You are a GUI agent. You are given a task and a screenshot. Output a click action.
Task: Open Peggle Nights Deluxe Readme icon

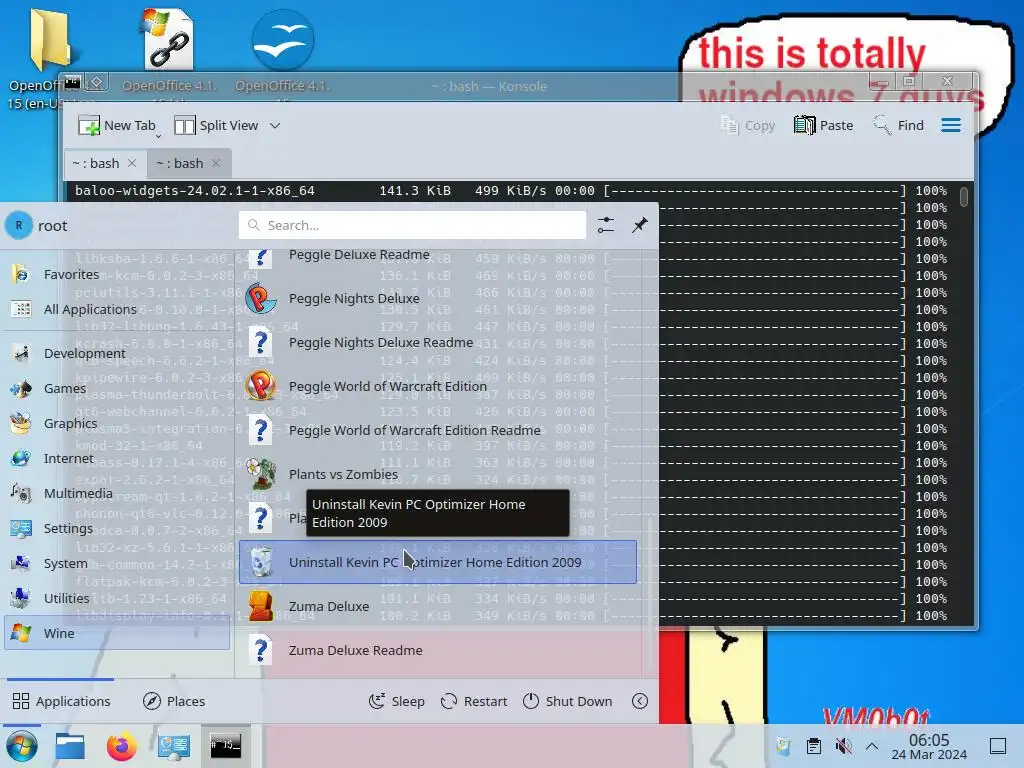[261, 342]
